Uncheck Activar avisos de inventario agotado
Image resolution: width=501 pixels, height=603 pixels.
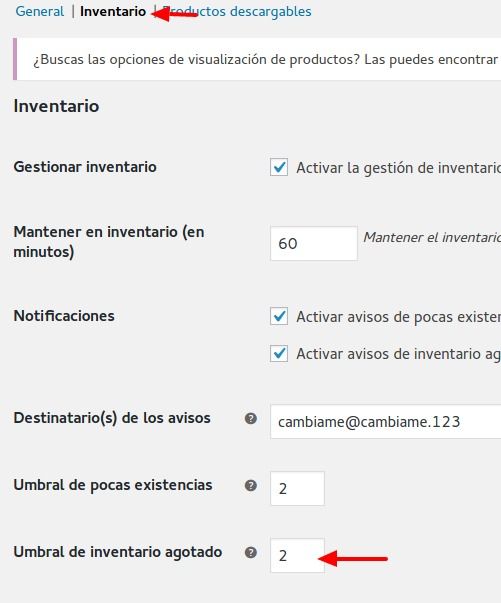(x=279, y=353)
